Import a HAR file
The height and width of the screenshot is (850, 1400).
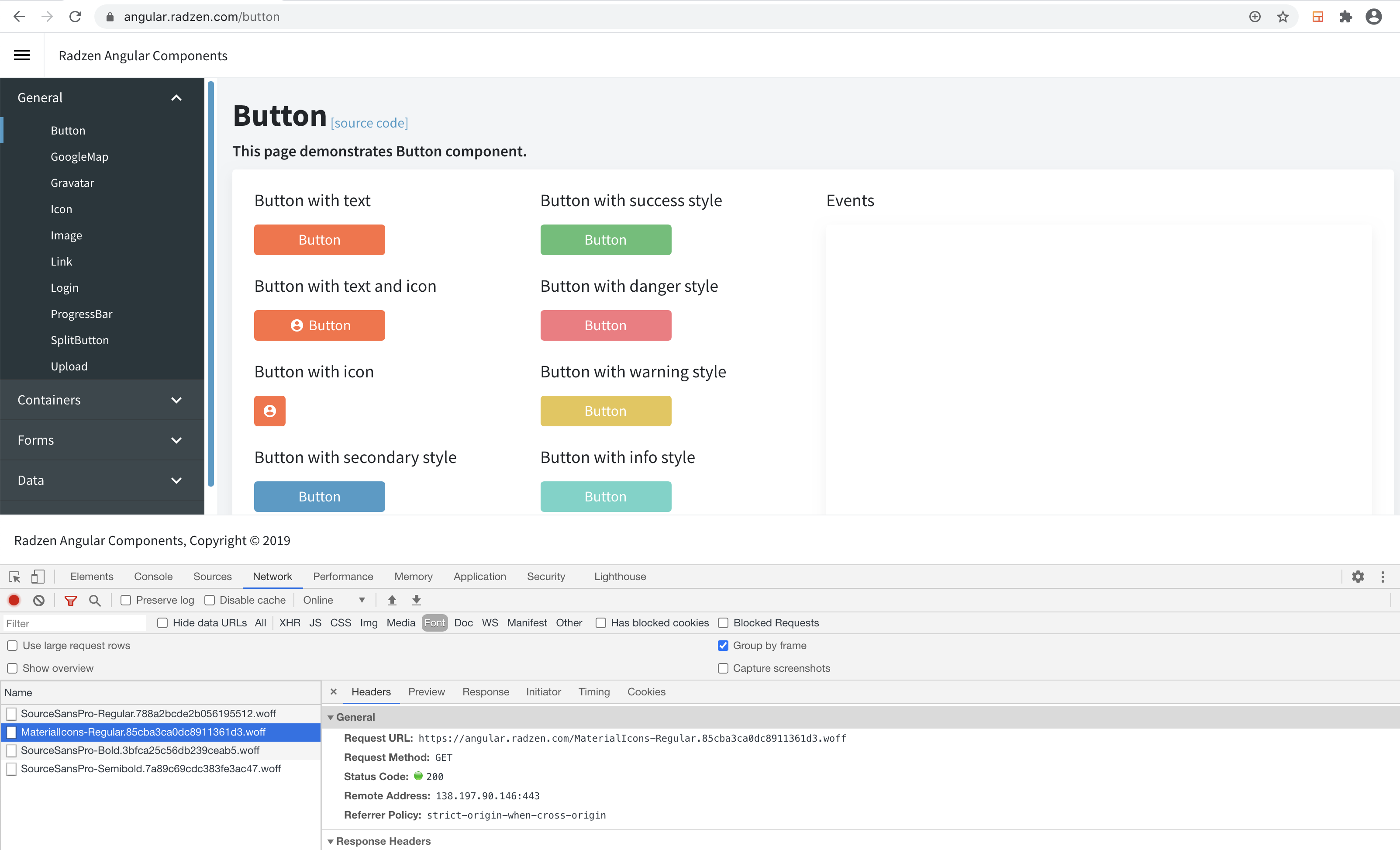(392, 600)
